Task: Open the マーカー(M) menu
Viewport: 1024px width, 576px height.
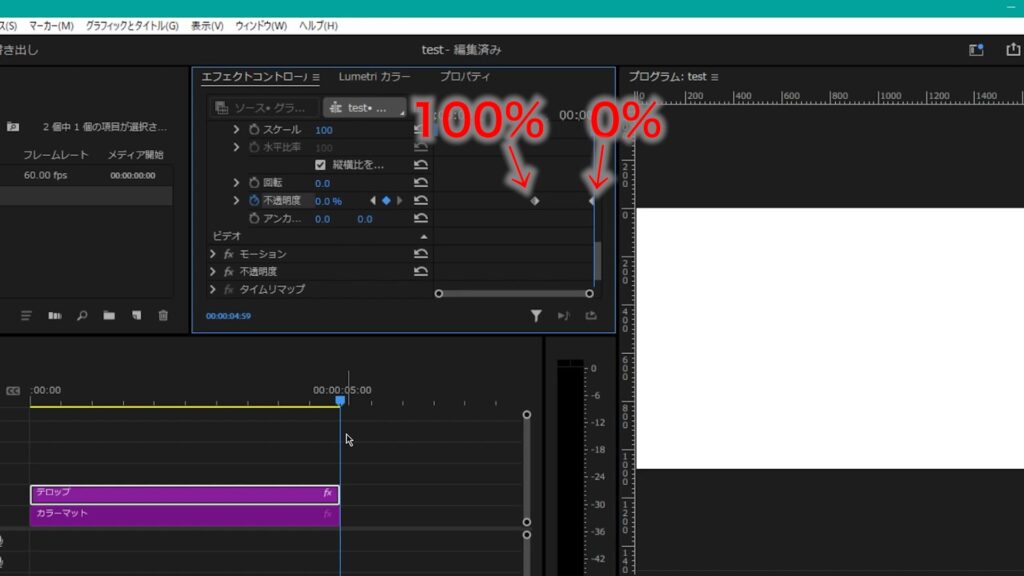Action: [x=51, y=26]
